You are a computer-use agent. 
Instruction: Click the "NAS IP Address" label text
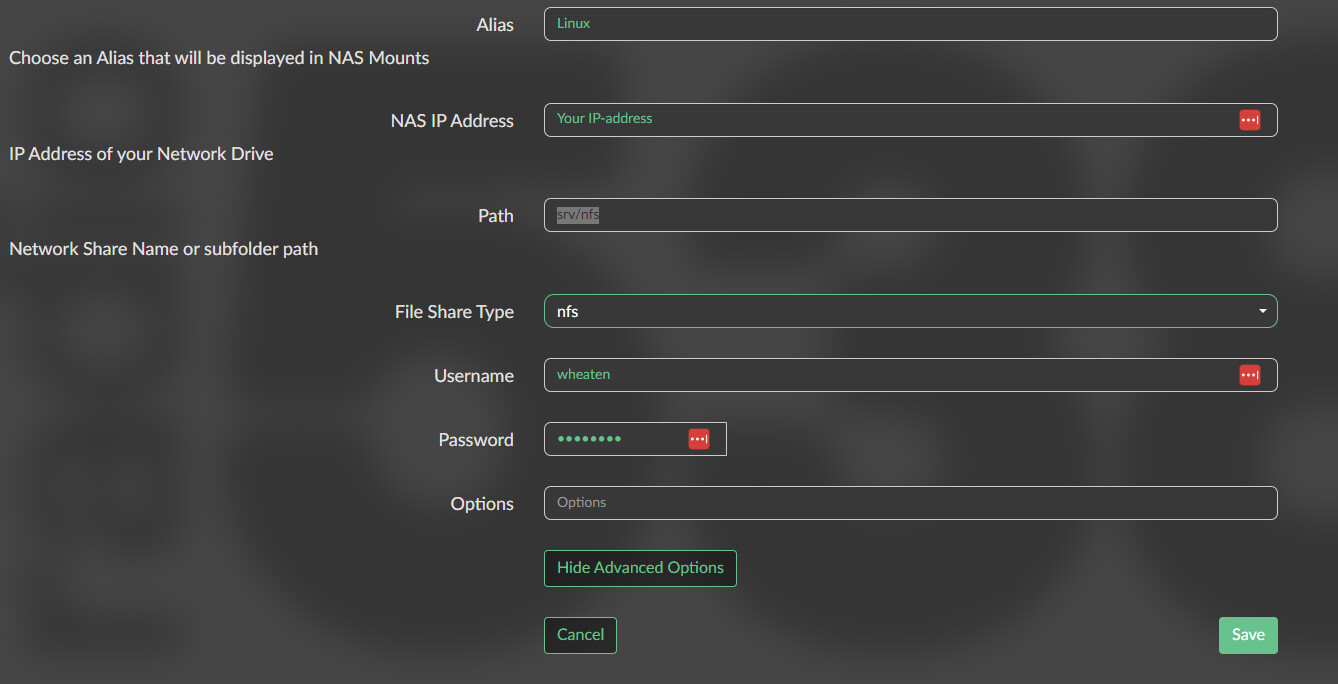[452, 121]
